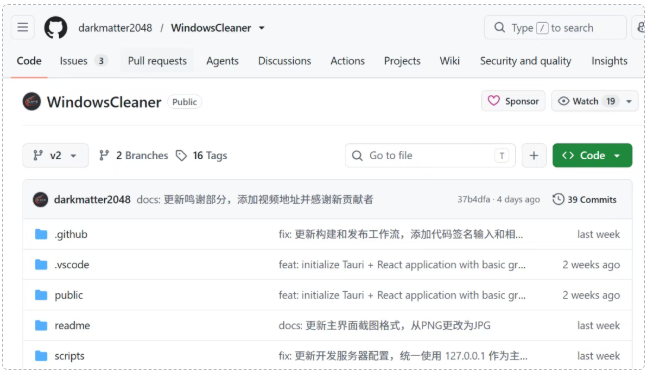Click the Public visibility badge
650x374 pixels.
point(184,102)
